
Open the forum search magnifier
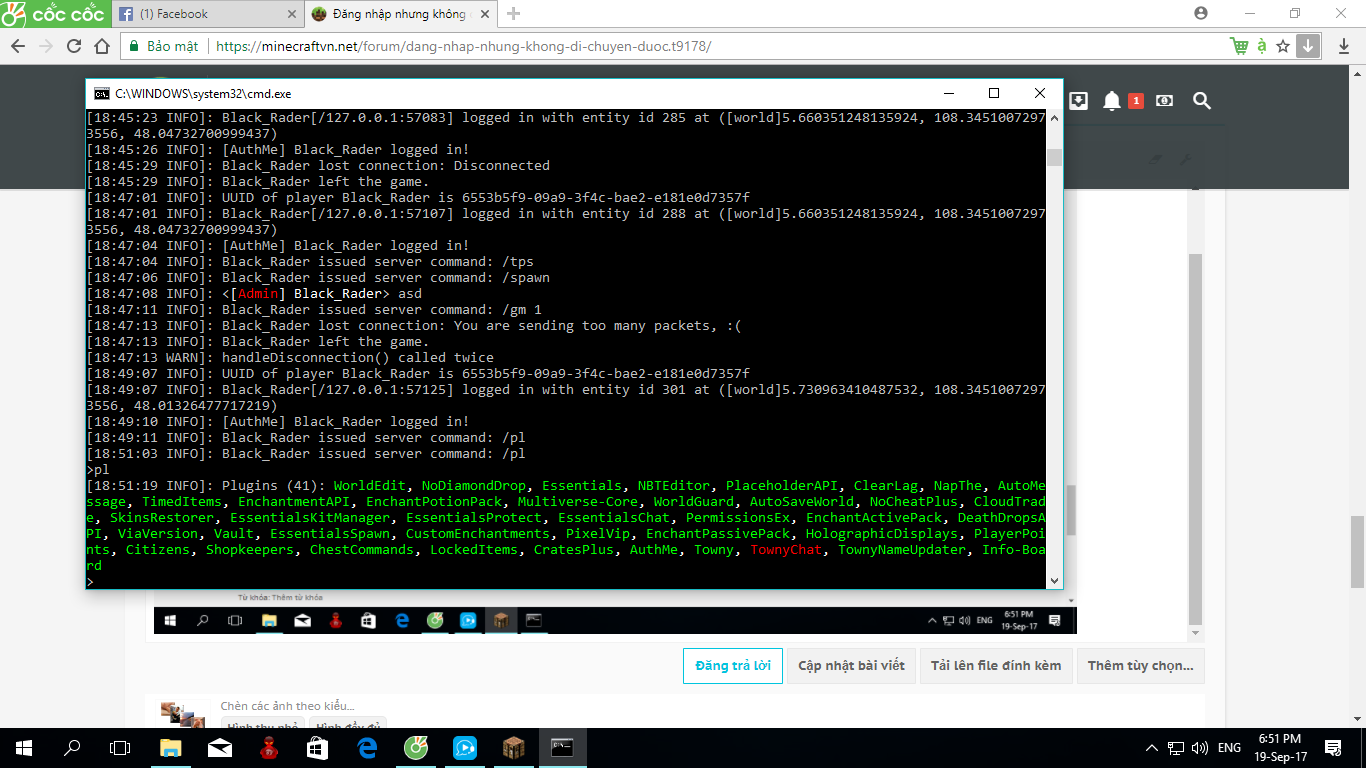pyautogui.click(x=1202, y=100)
